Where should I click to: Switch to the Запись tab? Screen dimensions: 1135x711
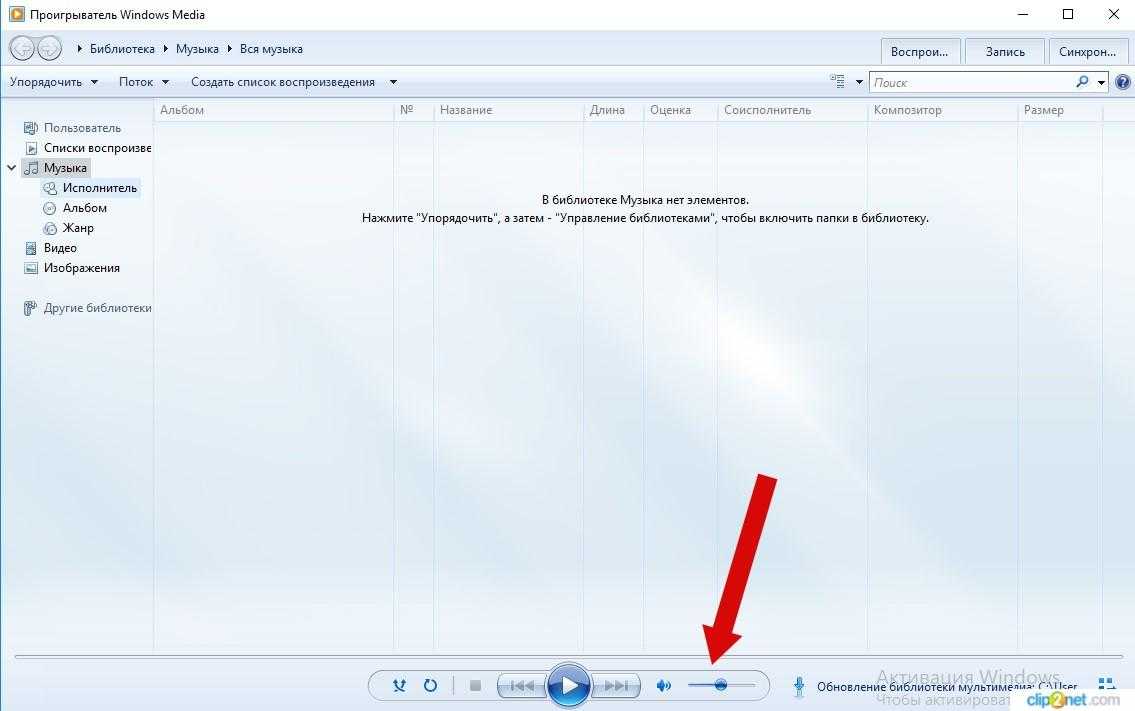pos(1005,52)
